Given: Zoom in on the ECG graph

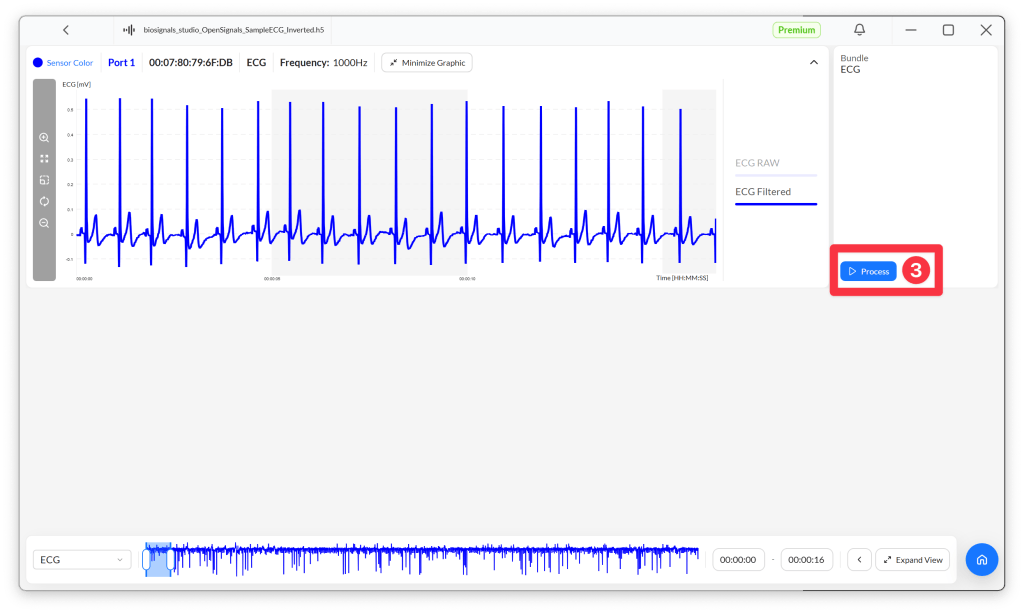Looking at the screenshot, I should pos(44,138).
